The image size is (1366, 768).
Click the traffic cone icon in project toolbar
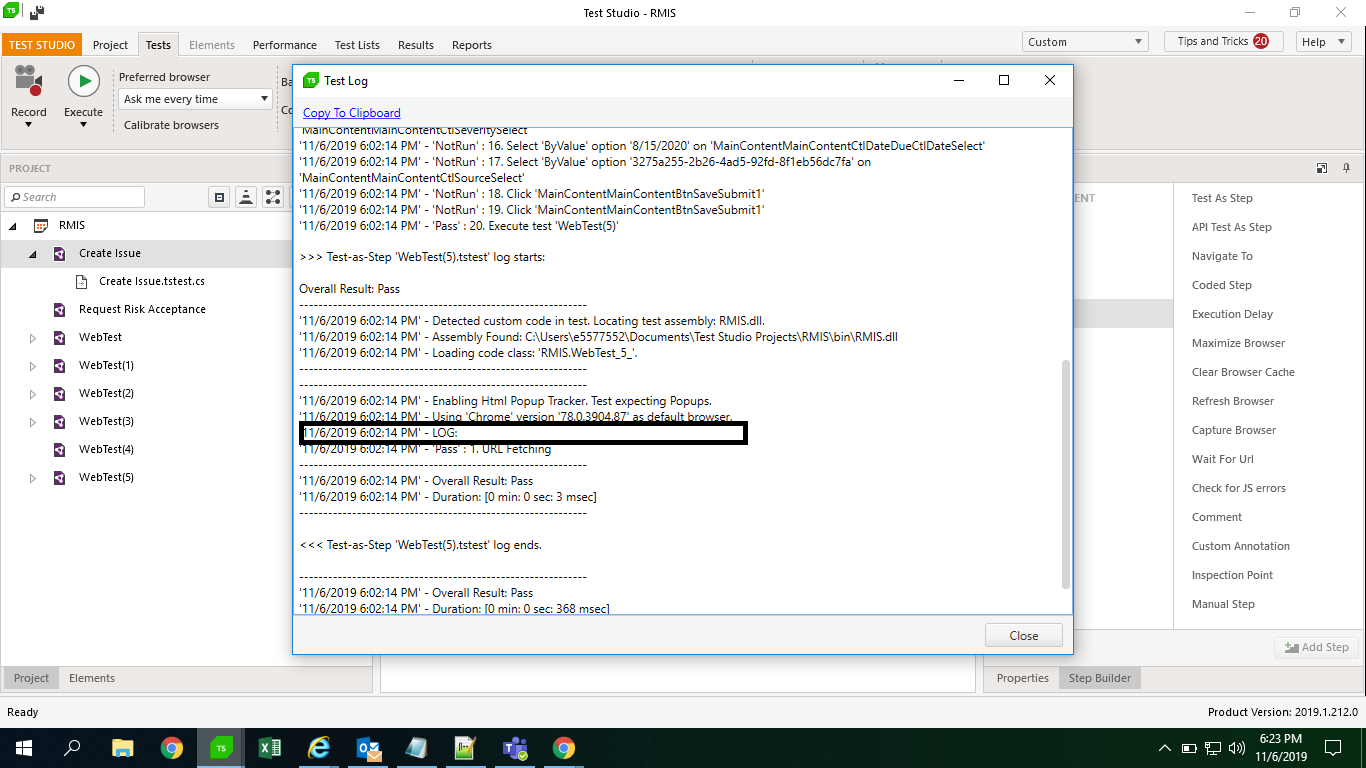[246, 197]
